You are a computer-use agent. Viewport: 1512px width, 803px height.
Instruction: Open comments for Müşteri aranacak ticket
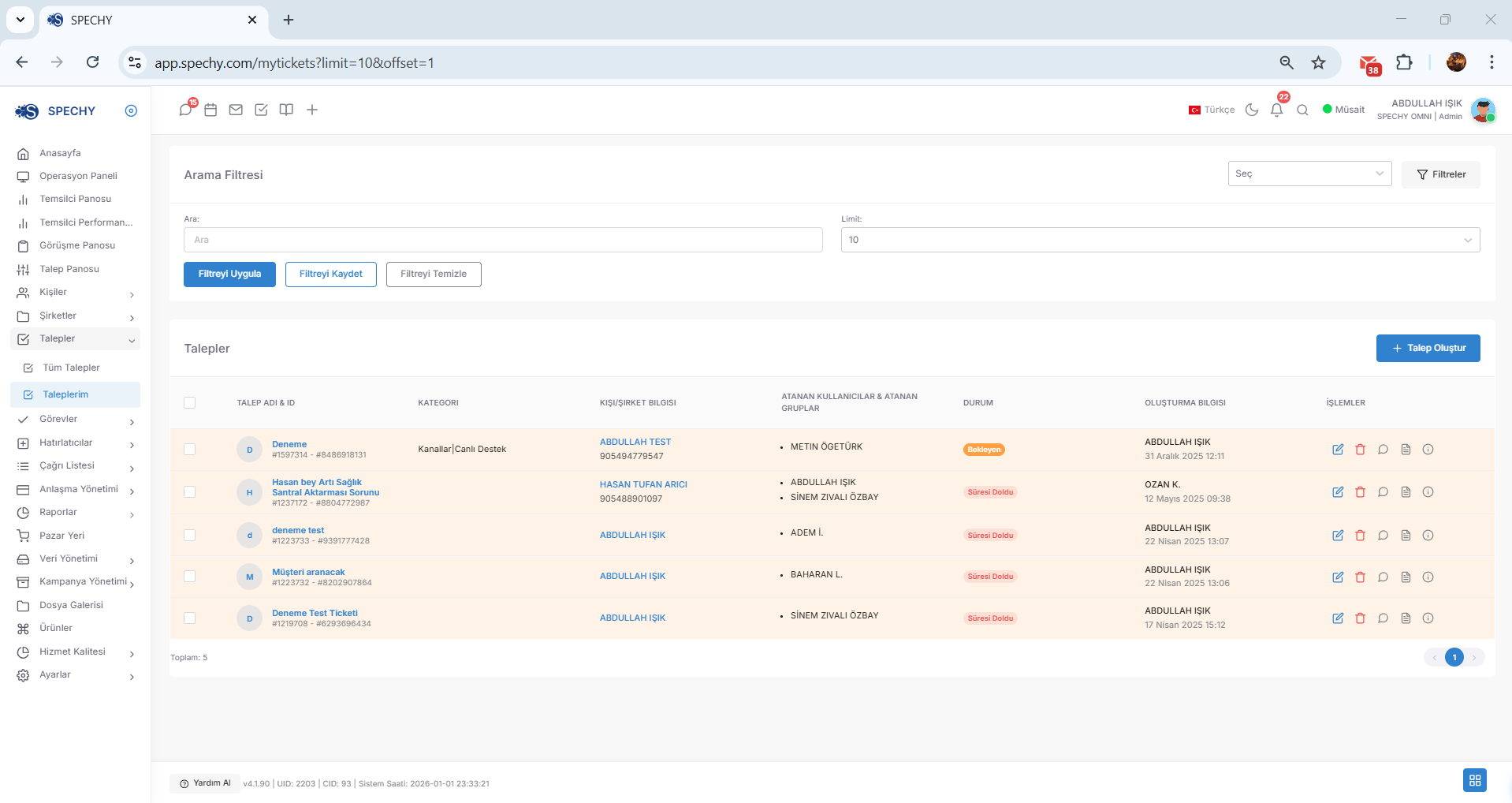pos(1383,577)
